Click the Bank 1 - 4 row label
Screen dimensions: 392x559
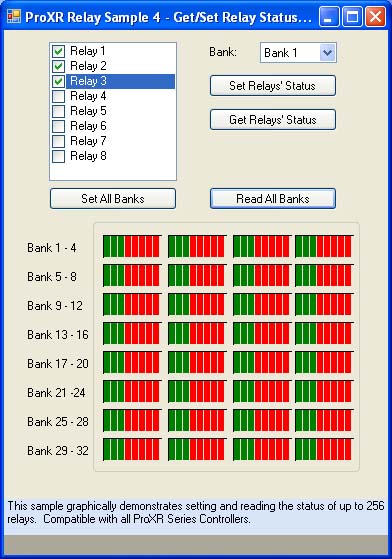[x=52, y=248]
